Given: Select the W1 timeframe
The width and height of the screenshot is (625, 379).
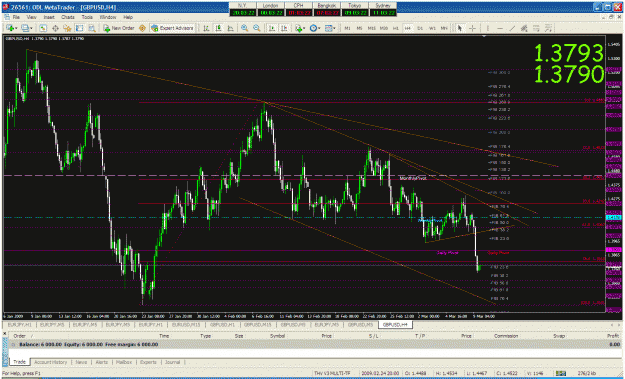Looking at the screenshot, I should tap(432, 28).
